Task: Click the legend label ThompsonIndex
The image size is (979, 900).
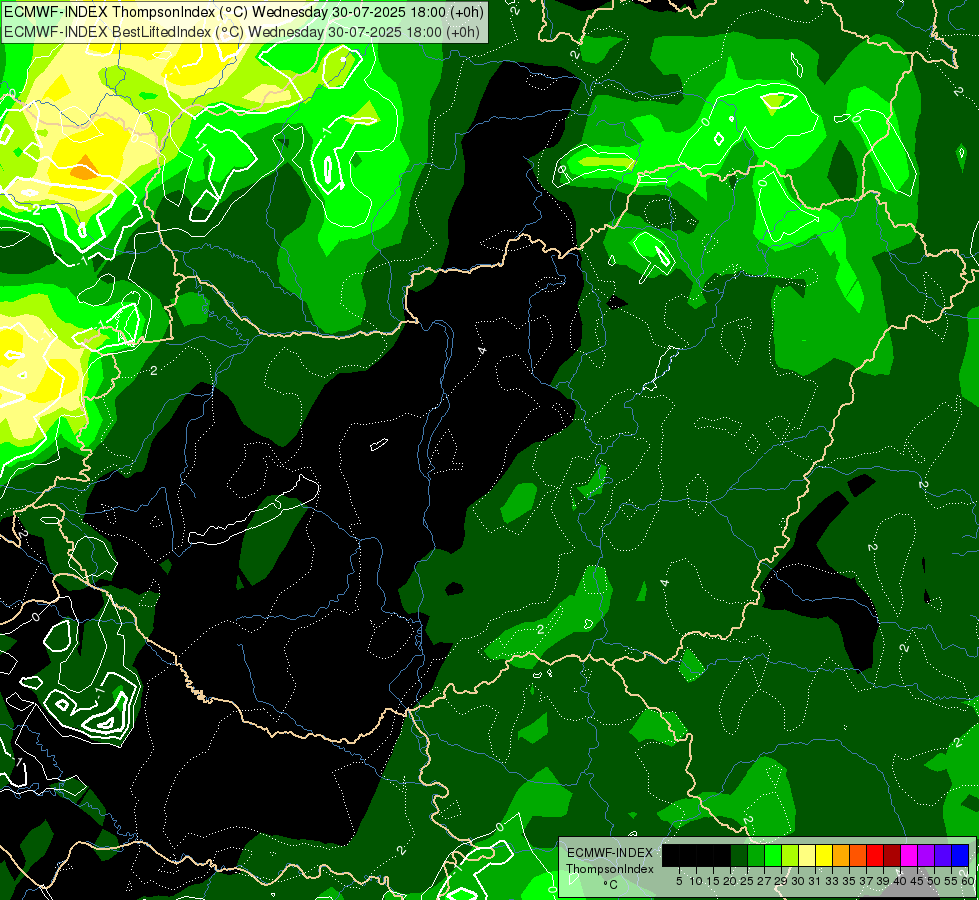Action: point(610,869)
